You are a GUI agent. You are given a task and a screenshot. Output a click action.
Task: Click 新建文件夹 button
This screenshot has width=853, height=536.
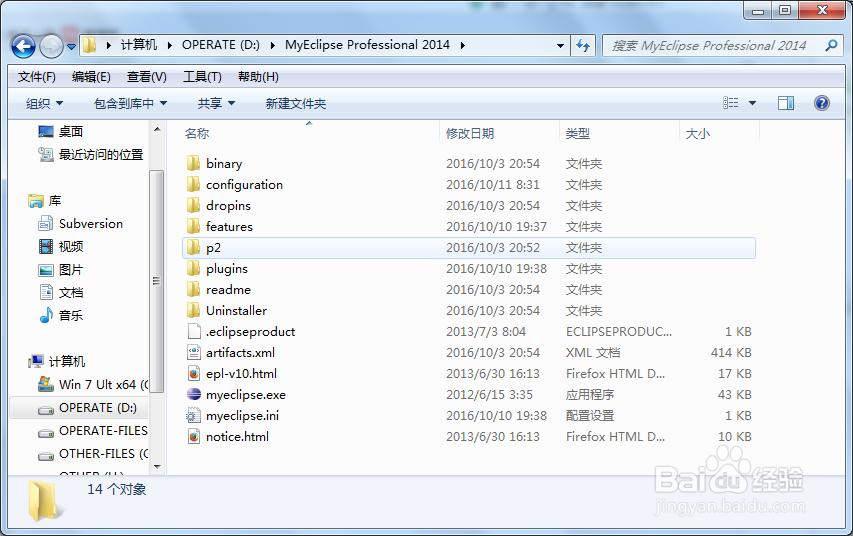coord(295,103)
